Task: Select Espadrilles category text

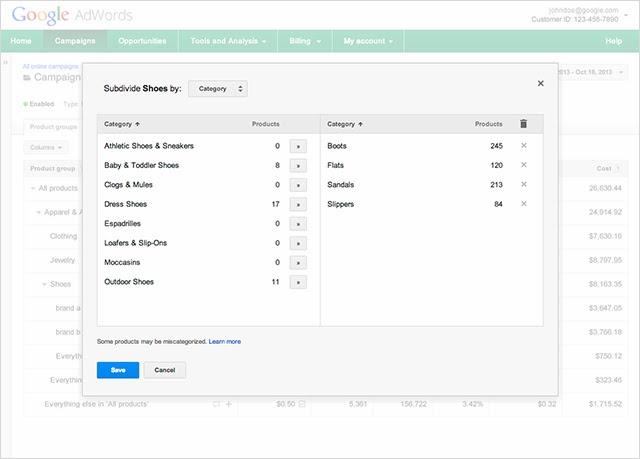Action: tap(122, 224)
